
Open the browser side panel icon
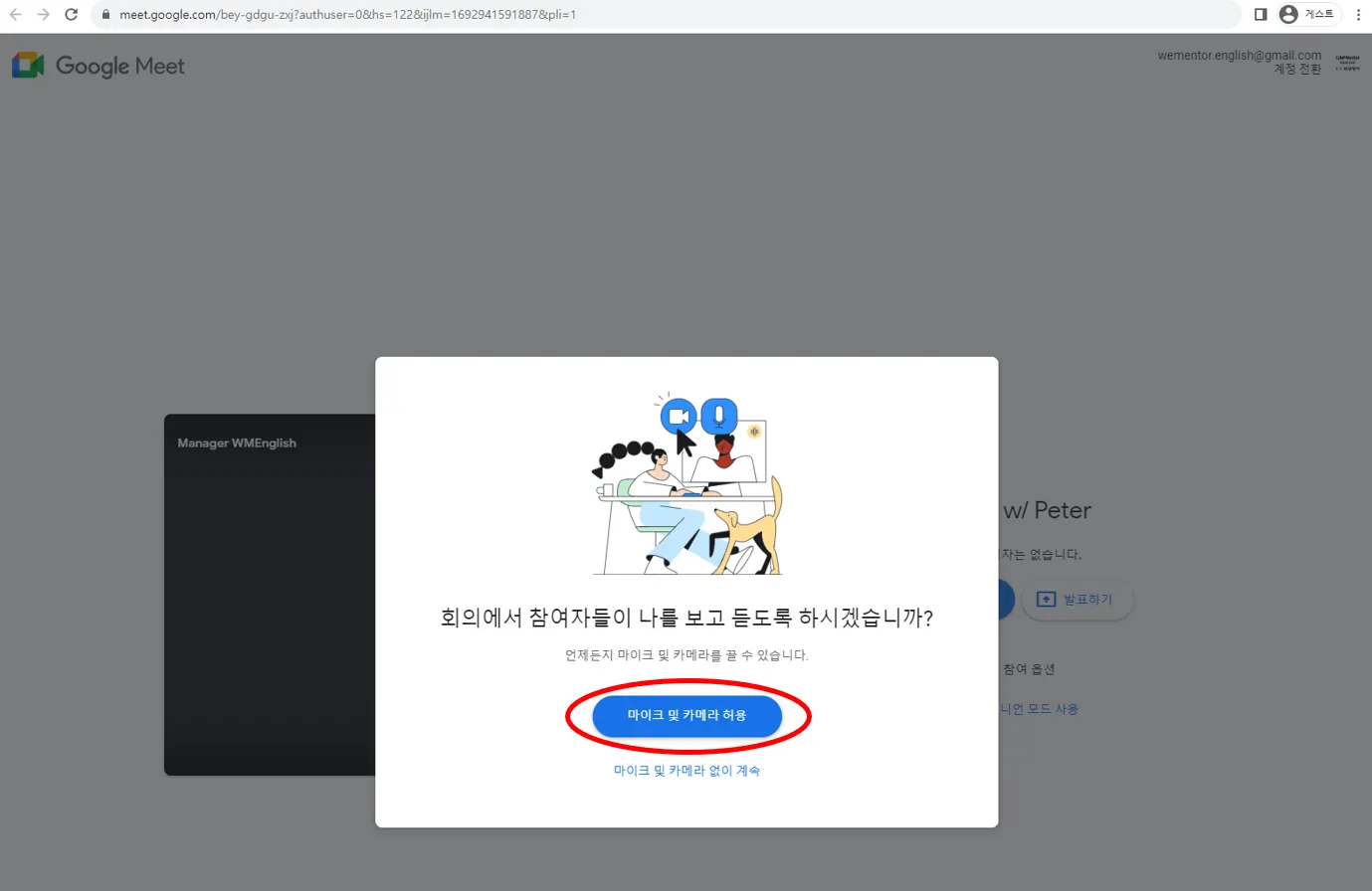coord(1260,15)
